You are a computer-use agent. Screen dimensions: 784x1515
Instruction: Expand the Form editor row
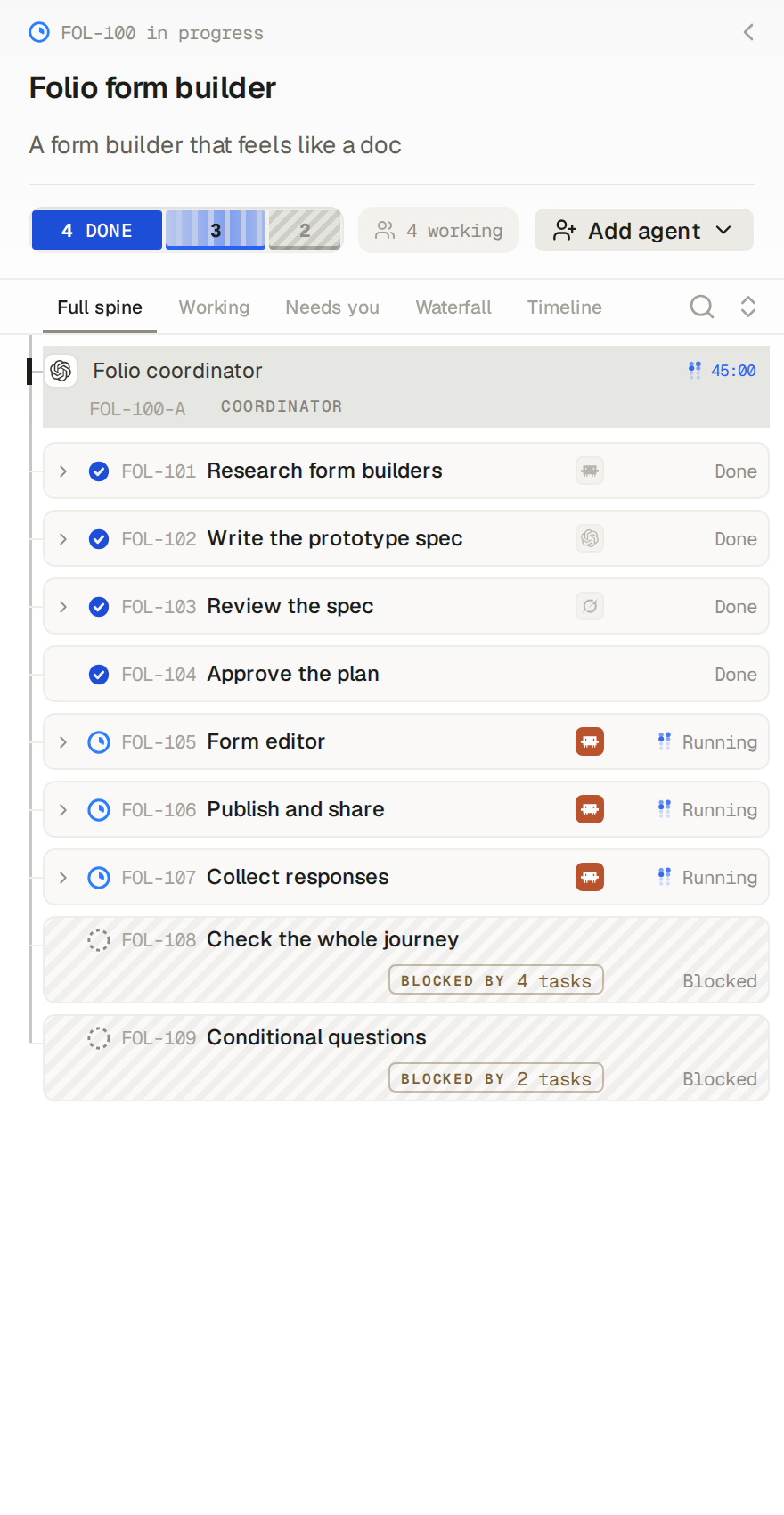[x=63, y=742]
